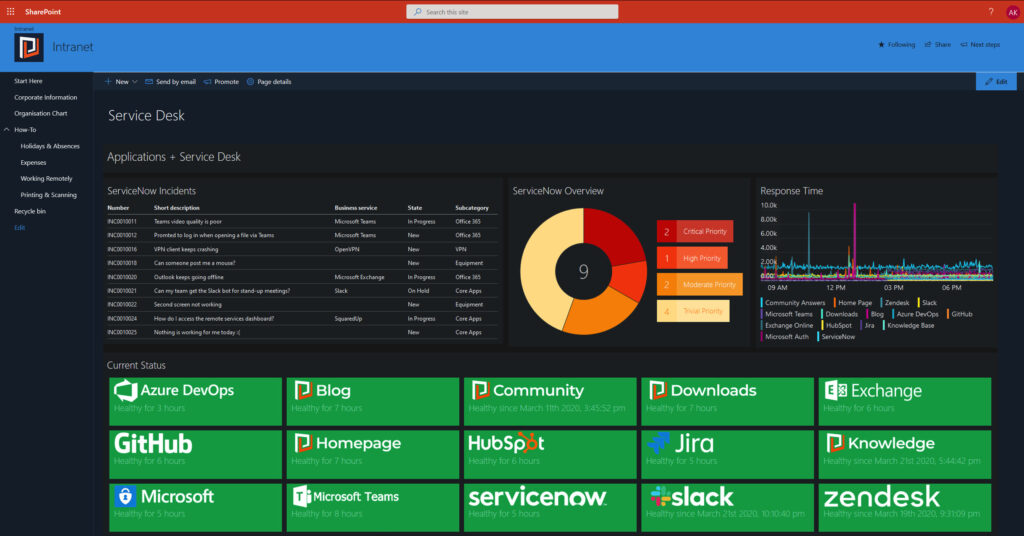
Task: Open the Slack status tile
Action: [x=728, y=507]
